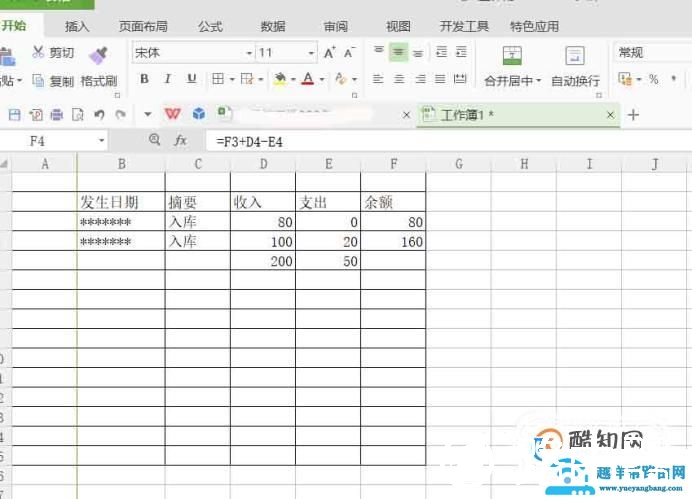Toggle bold formatting
This screenshot has height=499, width=692.
tap(144, 79)
